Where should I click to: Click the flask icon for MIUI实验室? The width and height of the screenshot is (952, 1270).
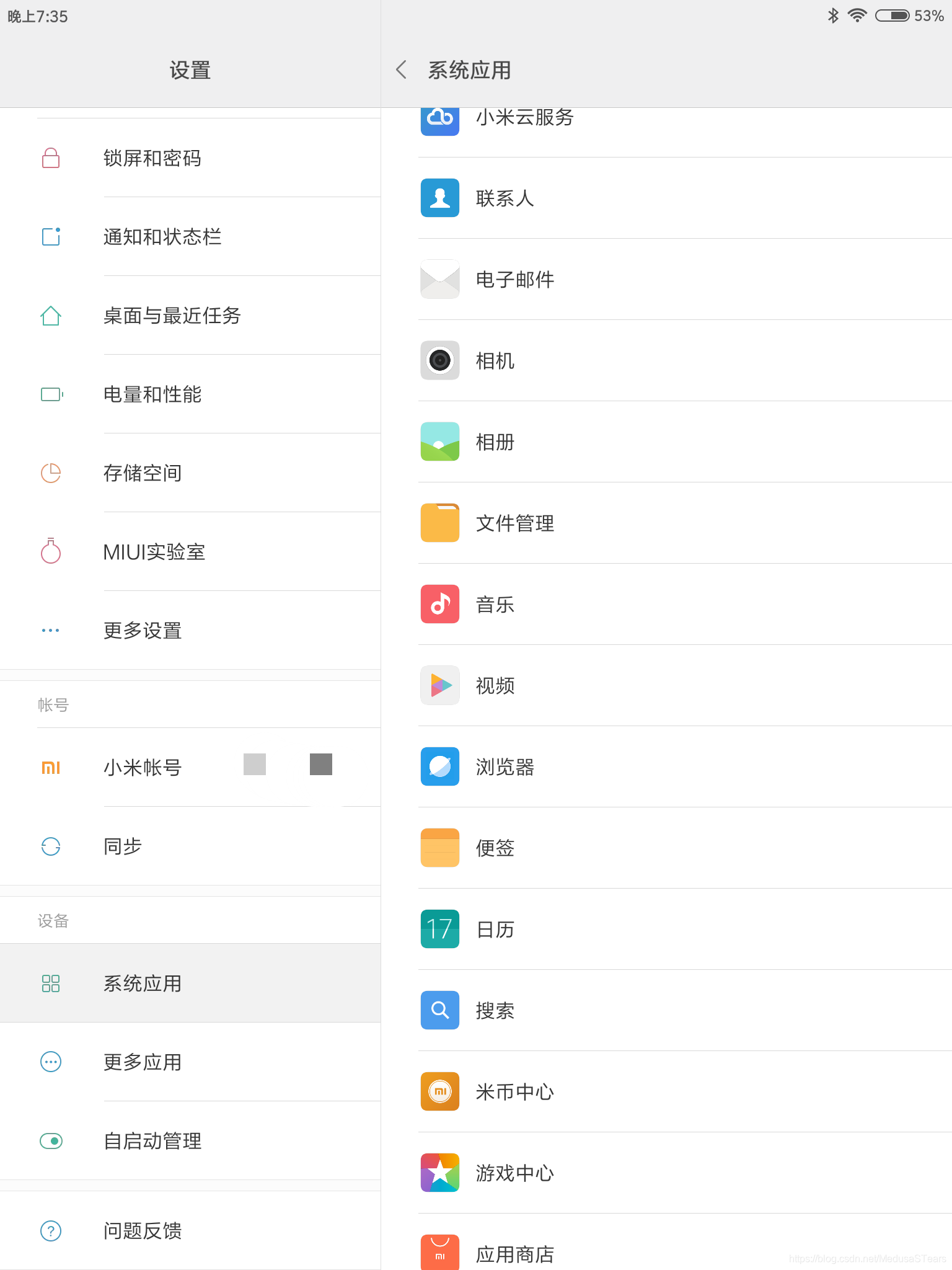(51, 551)
